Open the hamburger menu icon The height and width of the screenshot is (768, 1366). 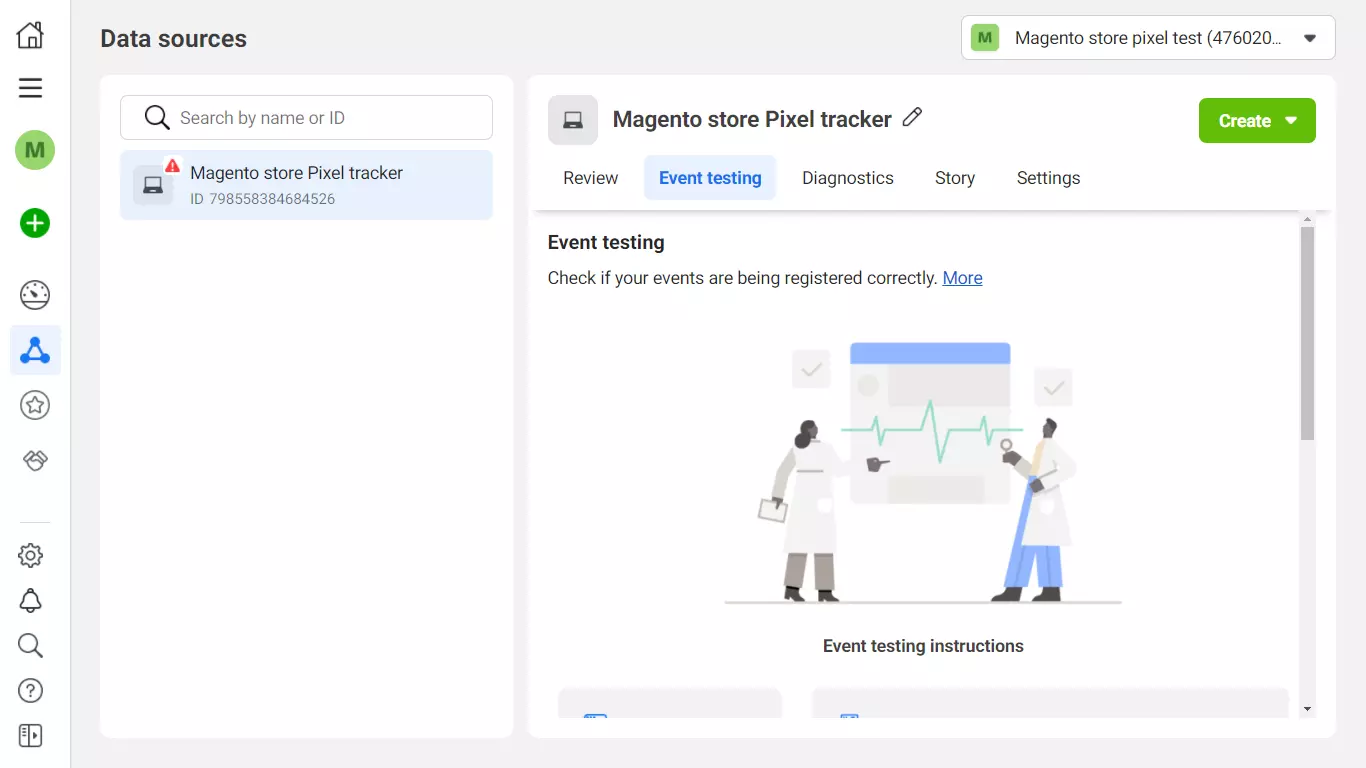click(x=31, y=88)
